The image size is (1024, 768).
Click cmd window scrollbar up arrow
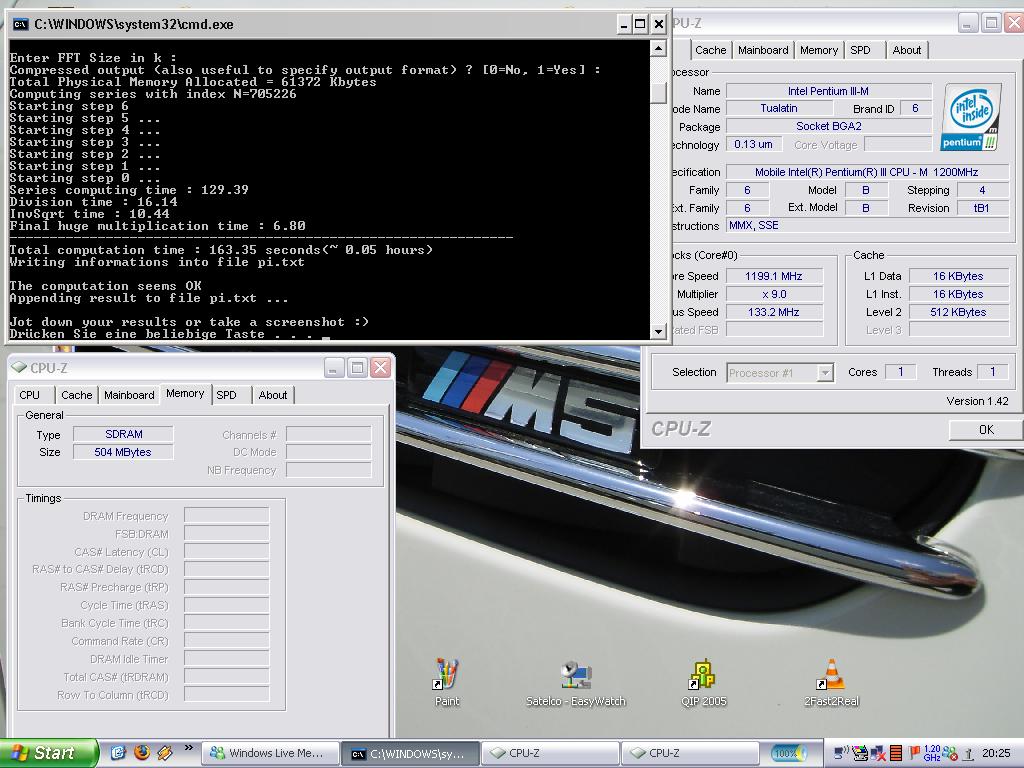658,48
